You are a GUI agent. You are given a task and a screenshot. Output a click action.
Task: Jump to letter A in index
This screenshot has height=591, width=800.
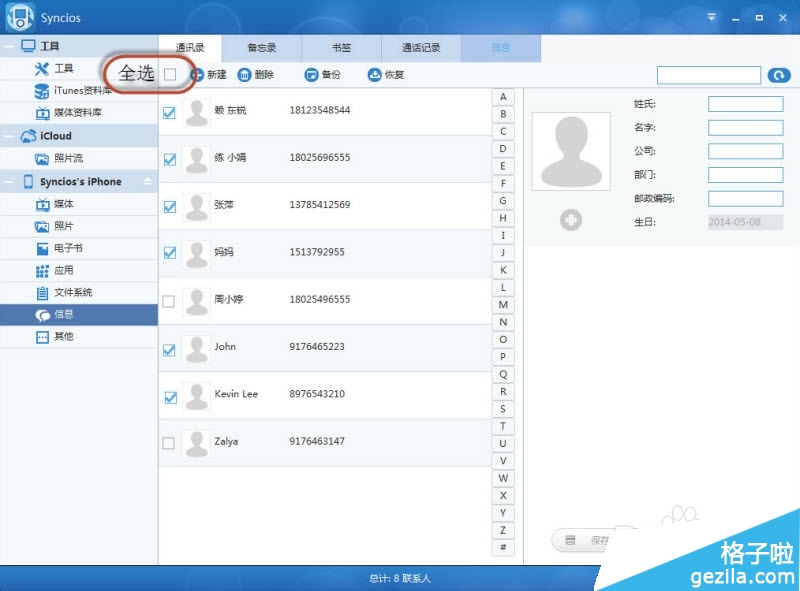coord(503,97)
